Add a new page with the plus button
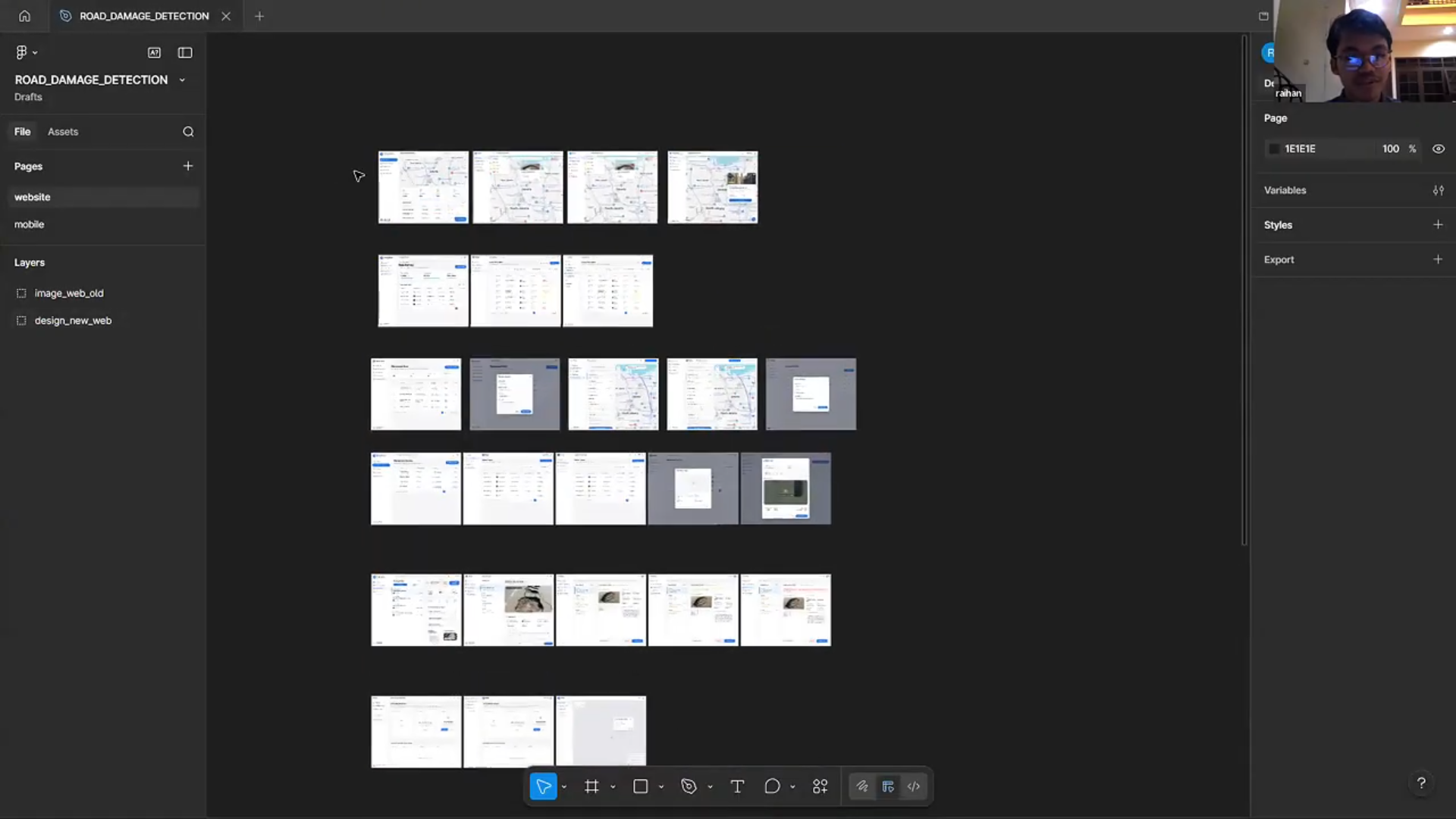 pos(188,166)
